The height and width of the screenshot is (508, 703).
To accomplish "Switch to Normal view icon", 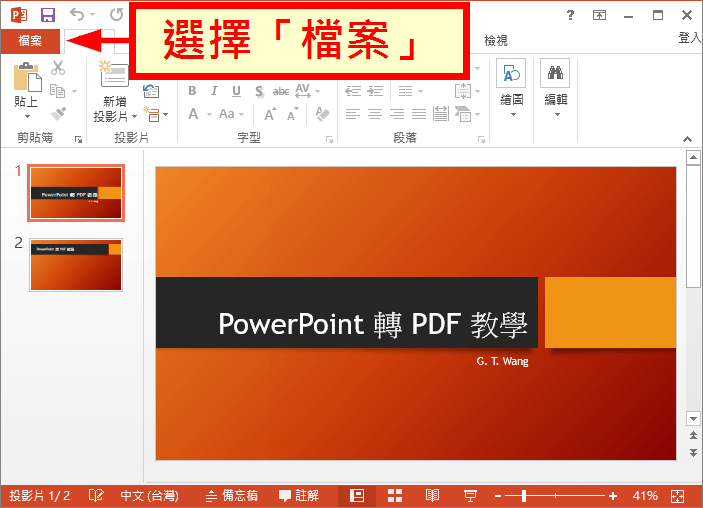I will coord(357,495).
